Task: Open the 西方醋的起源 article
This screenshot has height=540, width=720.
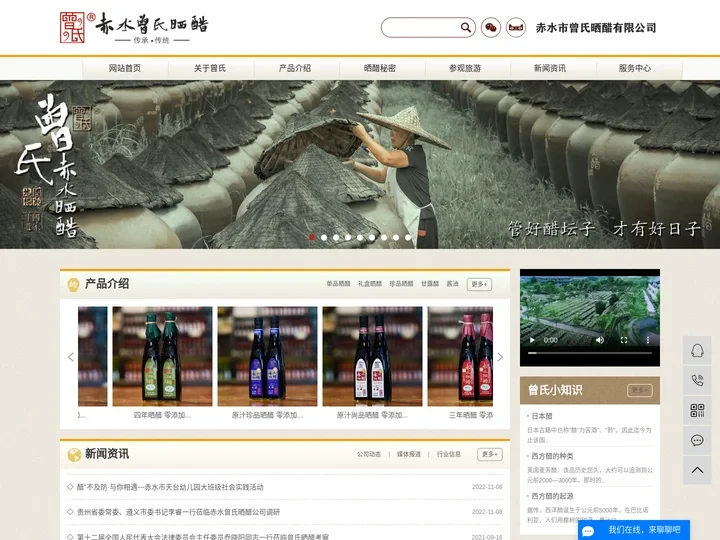Action: pyautogui.click(x=552, y=496)
